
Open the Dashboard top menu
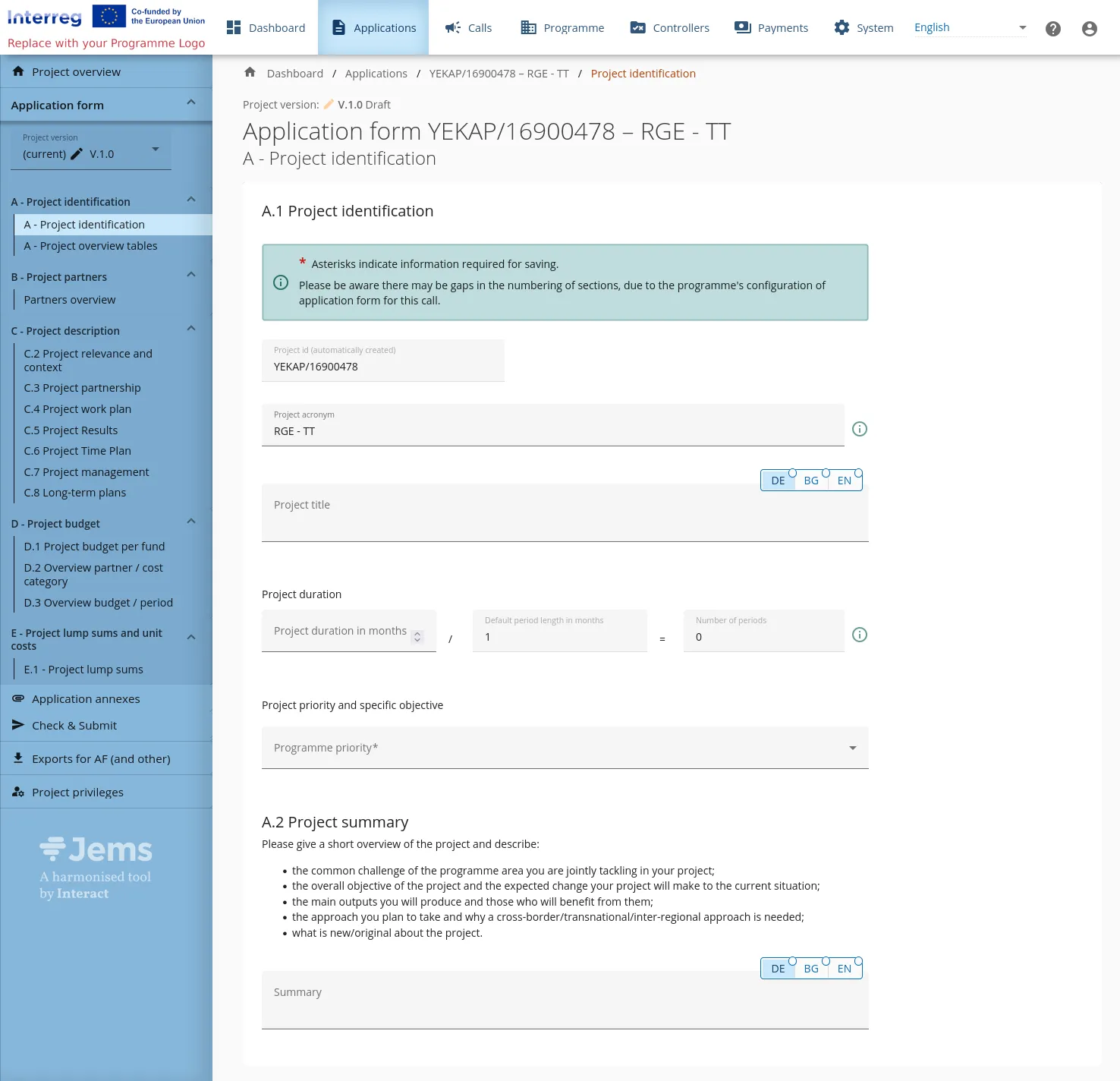click(266, 27)
